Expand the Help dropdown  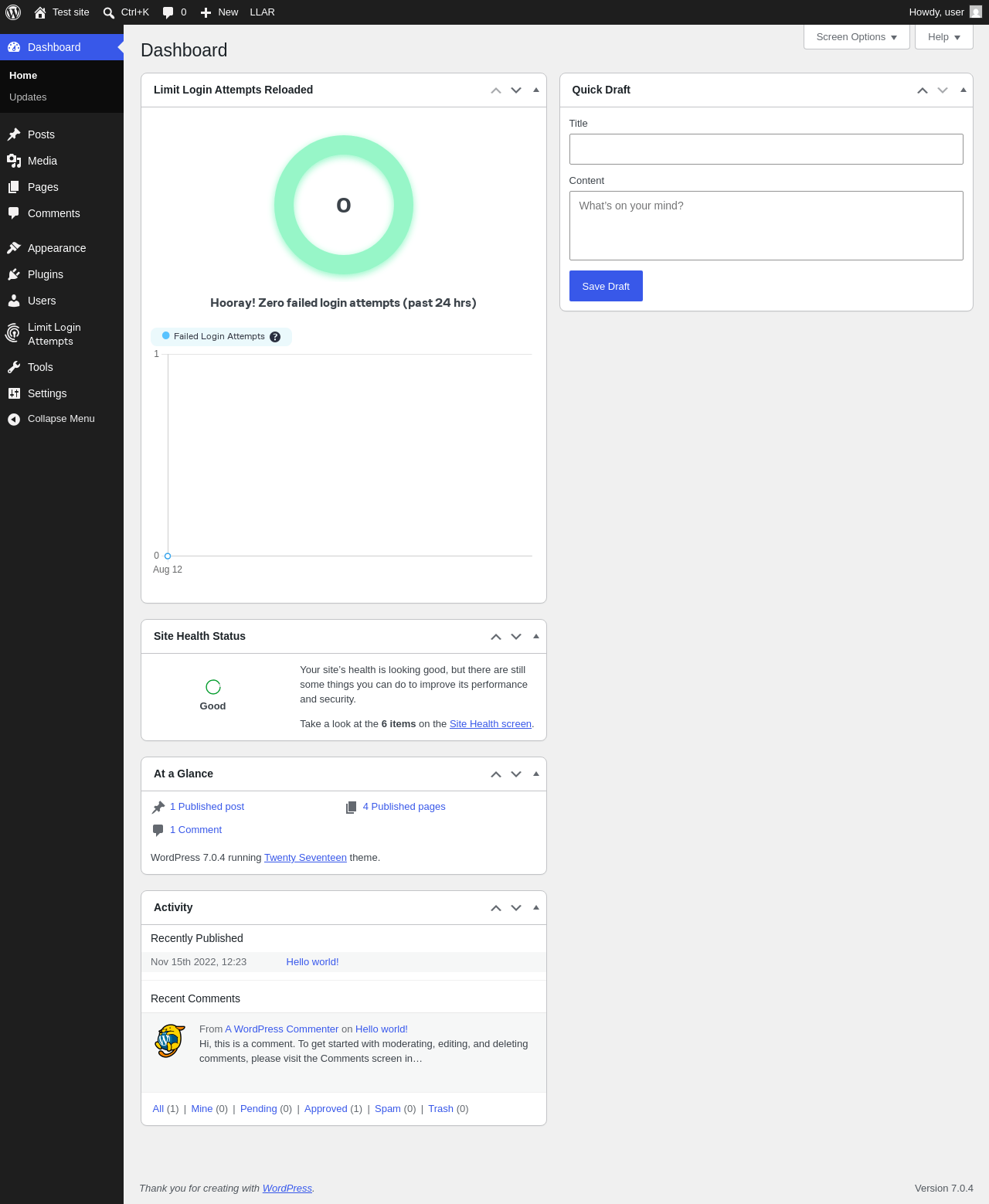[944, 37]
